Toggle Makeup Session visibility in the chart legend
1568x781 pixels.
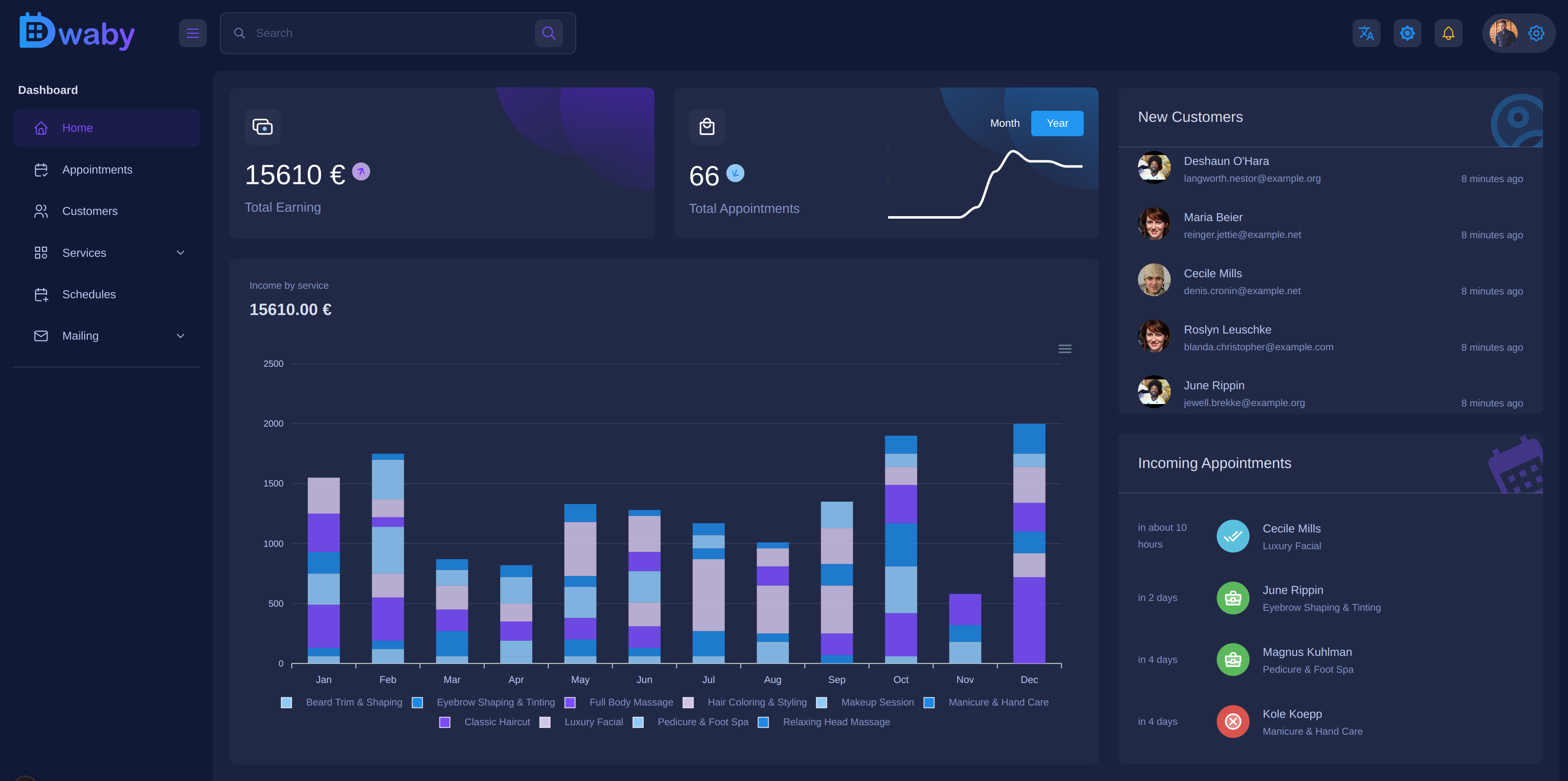[877, 702]
